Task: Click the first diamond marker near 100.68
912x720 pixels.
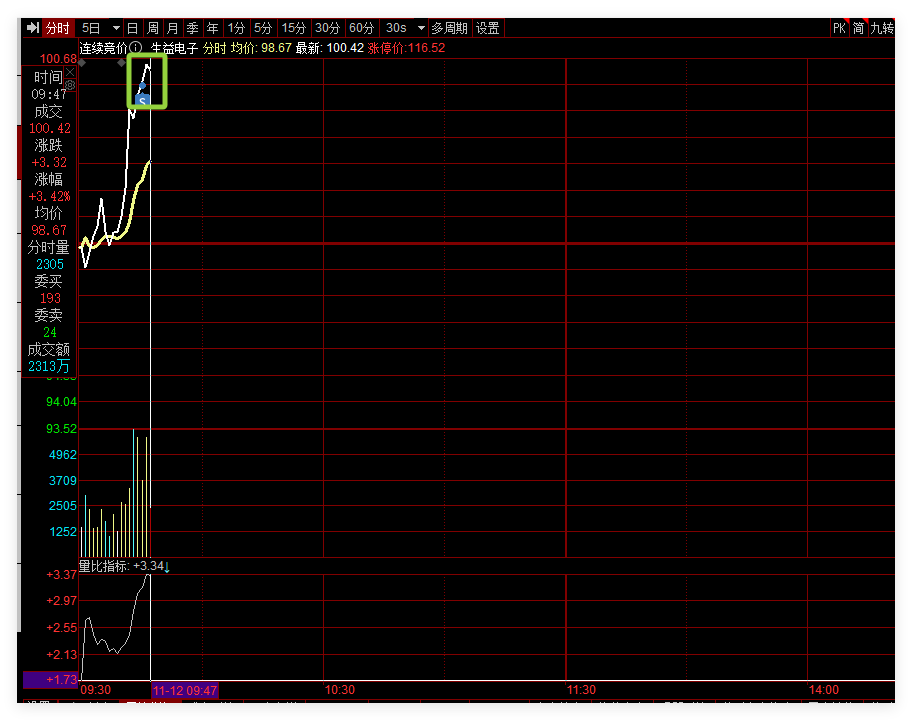Action: pos(82,63)
